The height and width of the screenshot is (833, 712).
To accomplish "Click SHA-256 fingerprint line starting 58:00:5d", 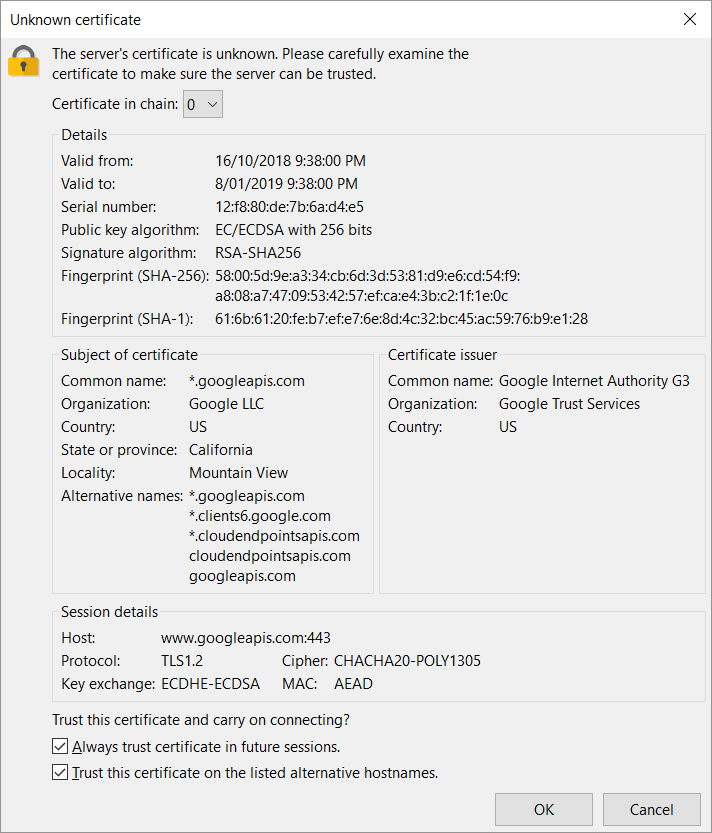I will (367, 276).
